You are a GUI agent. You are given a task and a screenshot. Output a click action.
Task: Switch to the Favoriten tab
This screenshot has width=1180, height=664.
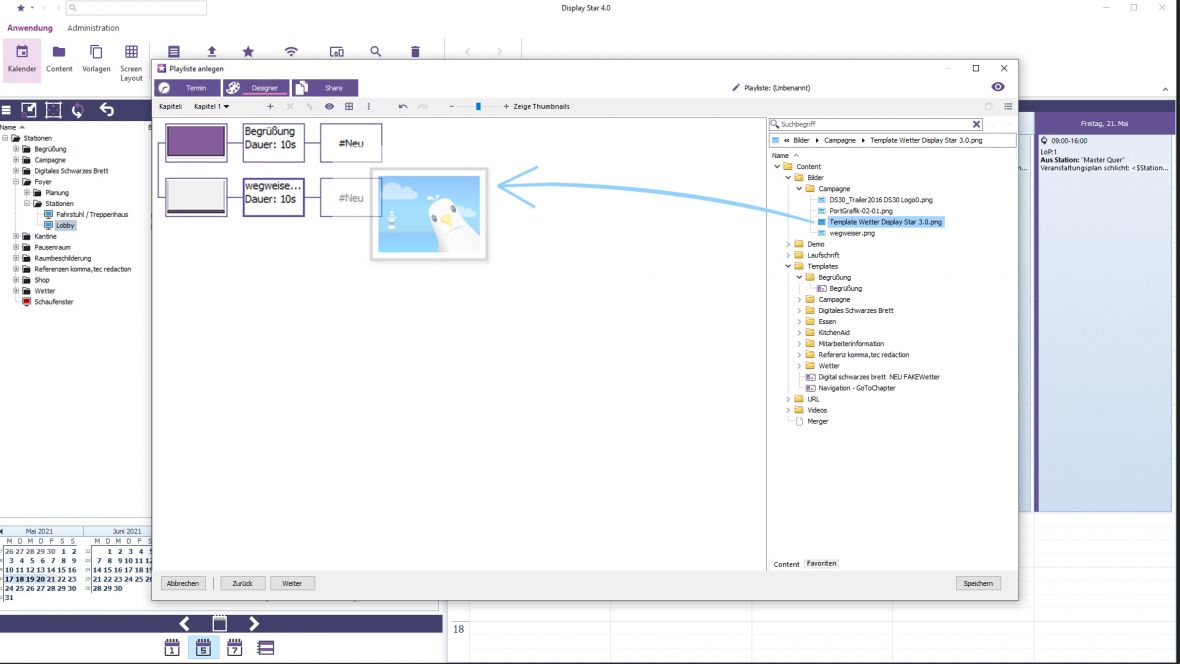(x=822, y=564)
